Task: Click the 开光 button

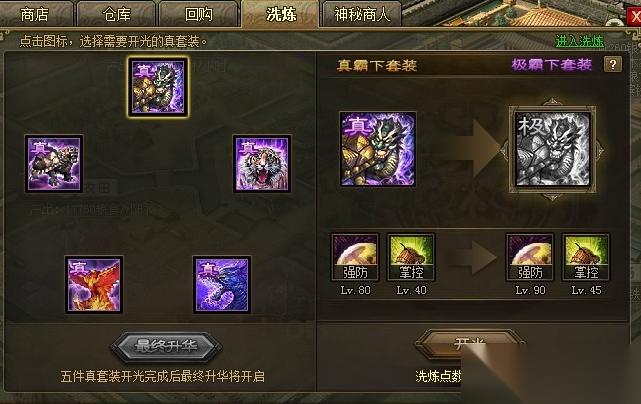Action: click(470, 344)
